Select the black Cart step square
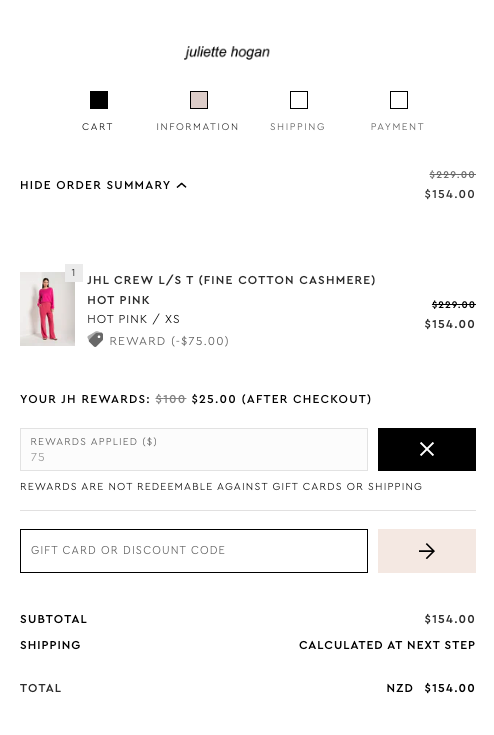Viewport: 494px width, 735px height. point(99,100)
